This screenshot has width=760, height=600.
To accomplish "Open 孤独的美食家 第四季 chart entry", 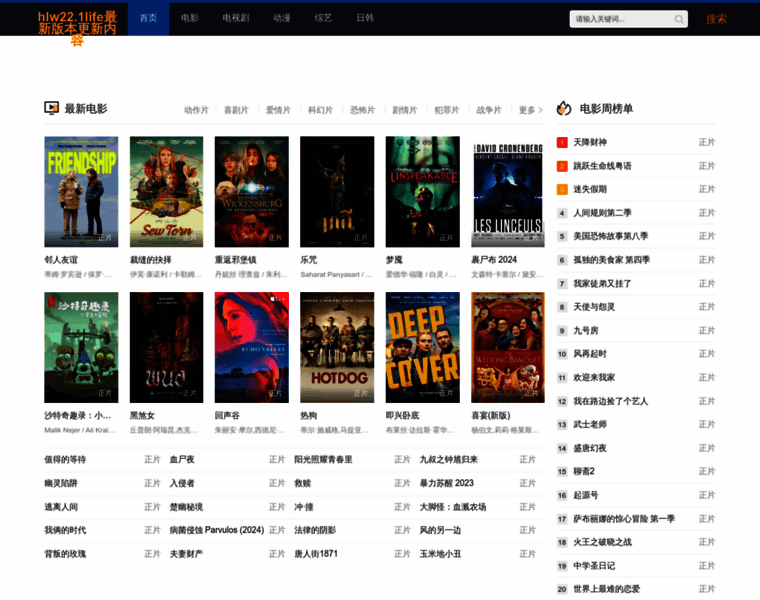I will coord(612,260).
